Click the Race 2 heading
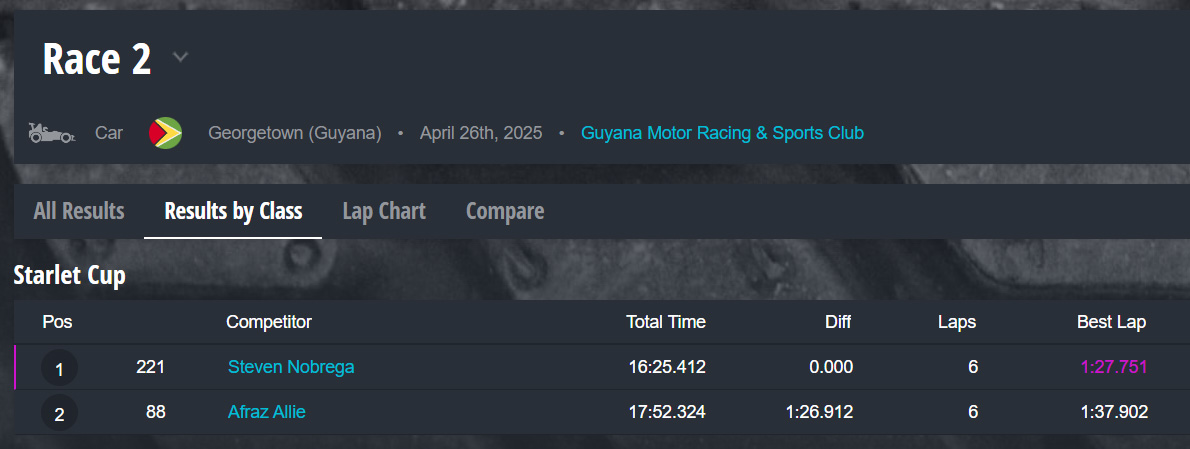Screen dimensions: 1190x449 (97, 60)
